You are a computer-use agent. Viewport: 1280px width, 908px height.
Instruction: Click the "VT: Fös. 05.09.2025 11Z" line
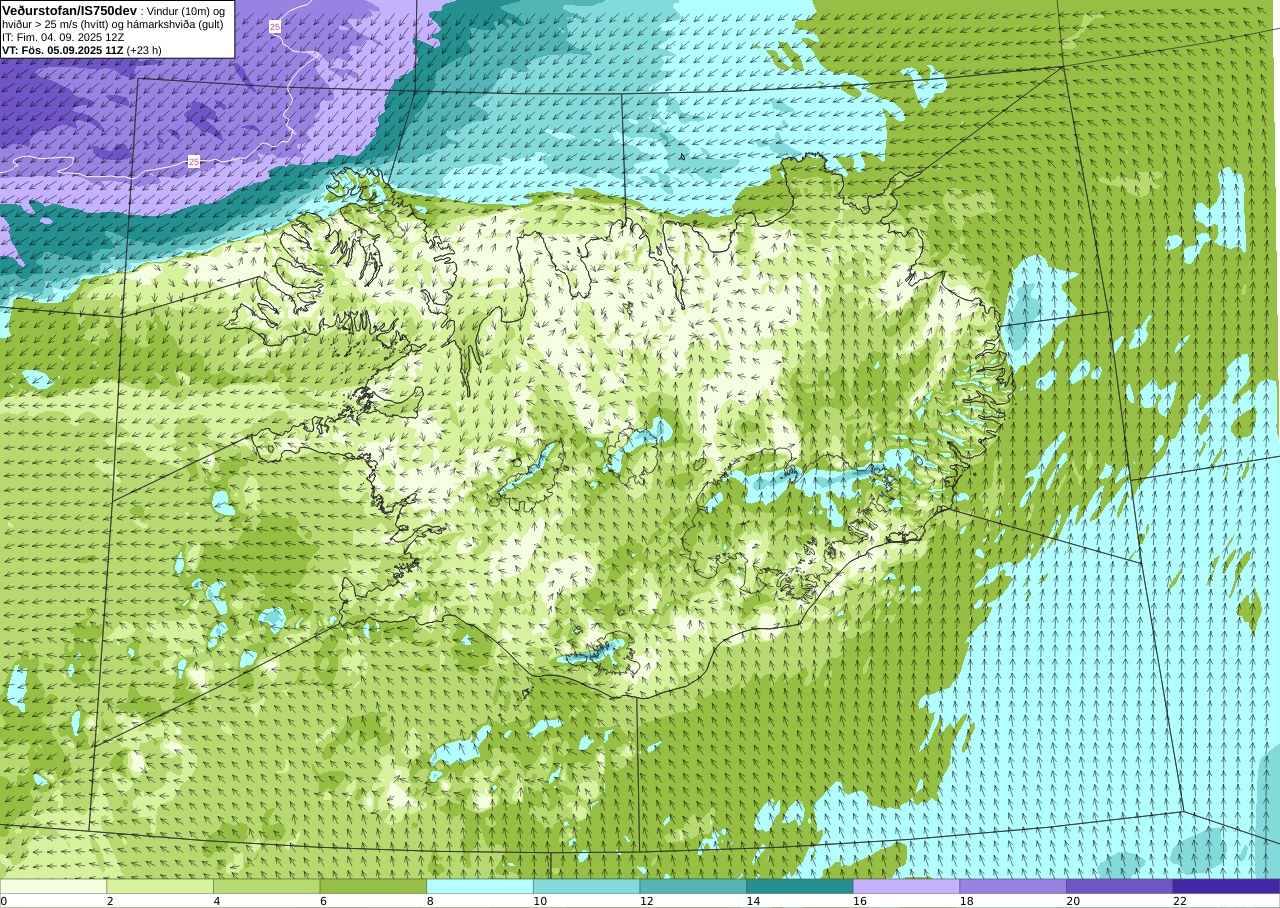pyautogui.click(x=62, y=50)
